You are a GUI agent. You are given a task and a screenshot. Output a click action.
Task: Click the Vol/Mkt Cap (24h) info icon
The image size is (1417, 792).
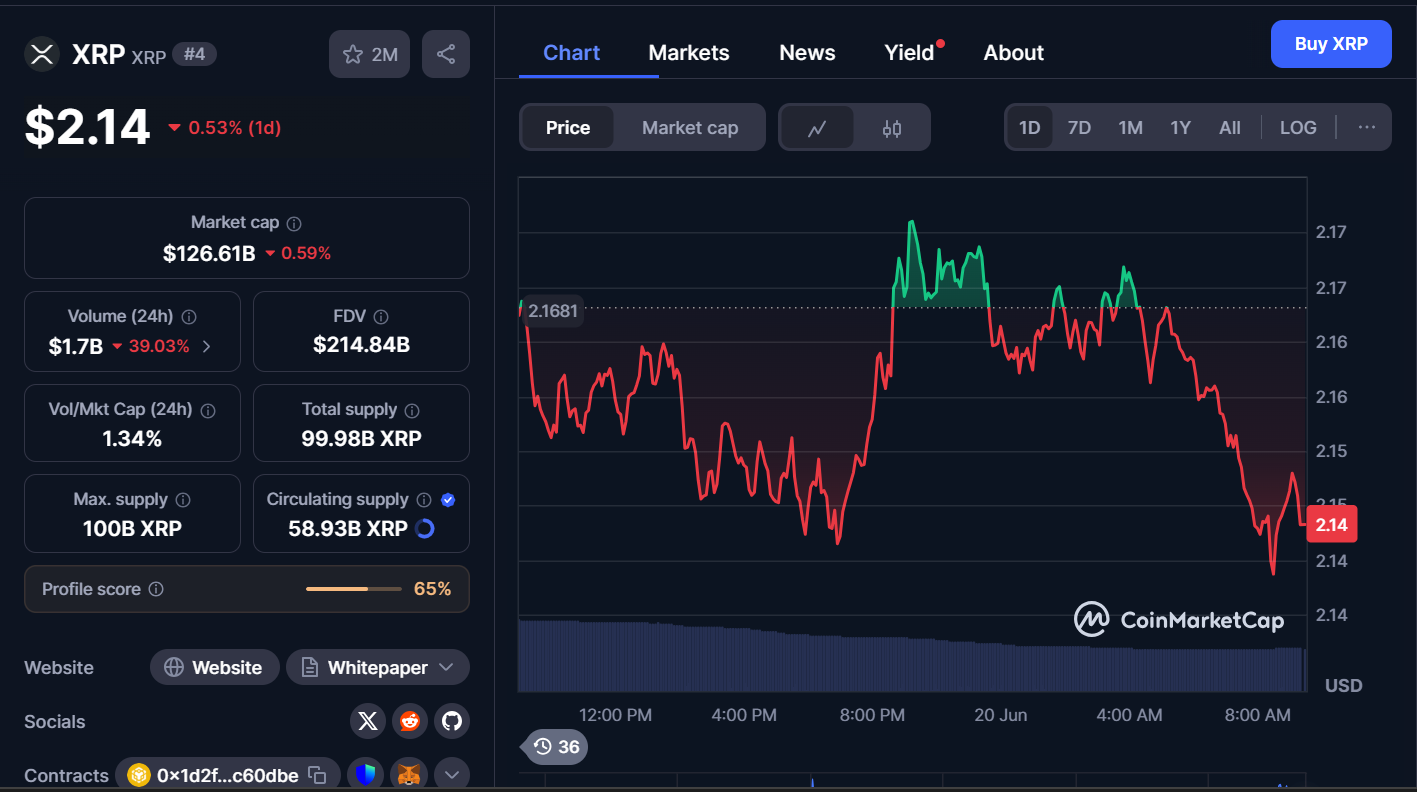[x=208, y=411]
